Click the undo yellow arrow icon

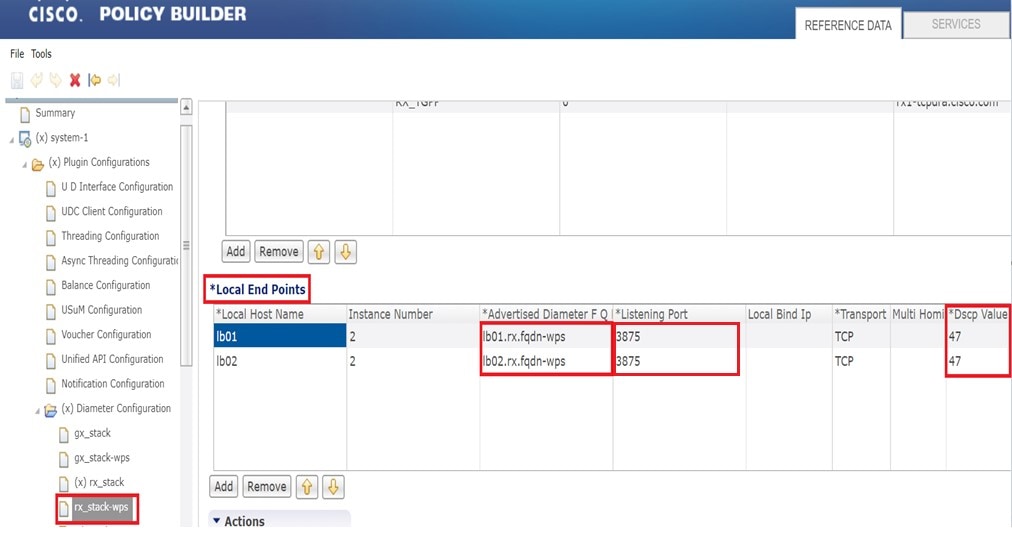click(37, 80)
